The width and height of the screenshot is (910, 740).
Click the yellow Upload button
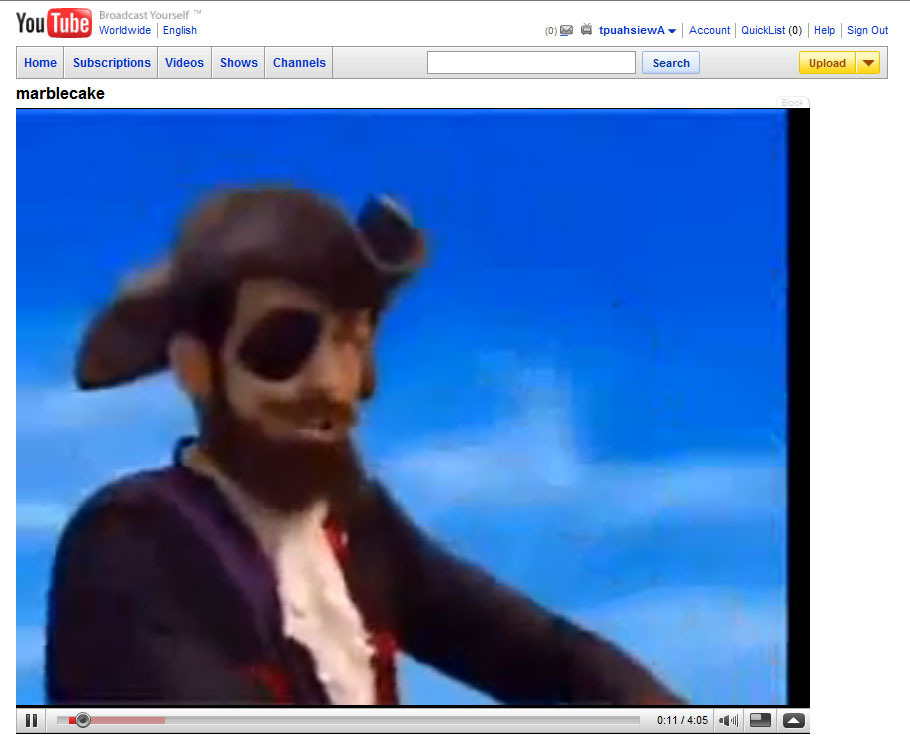click(x=827, y=63)
